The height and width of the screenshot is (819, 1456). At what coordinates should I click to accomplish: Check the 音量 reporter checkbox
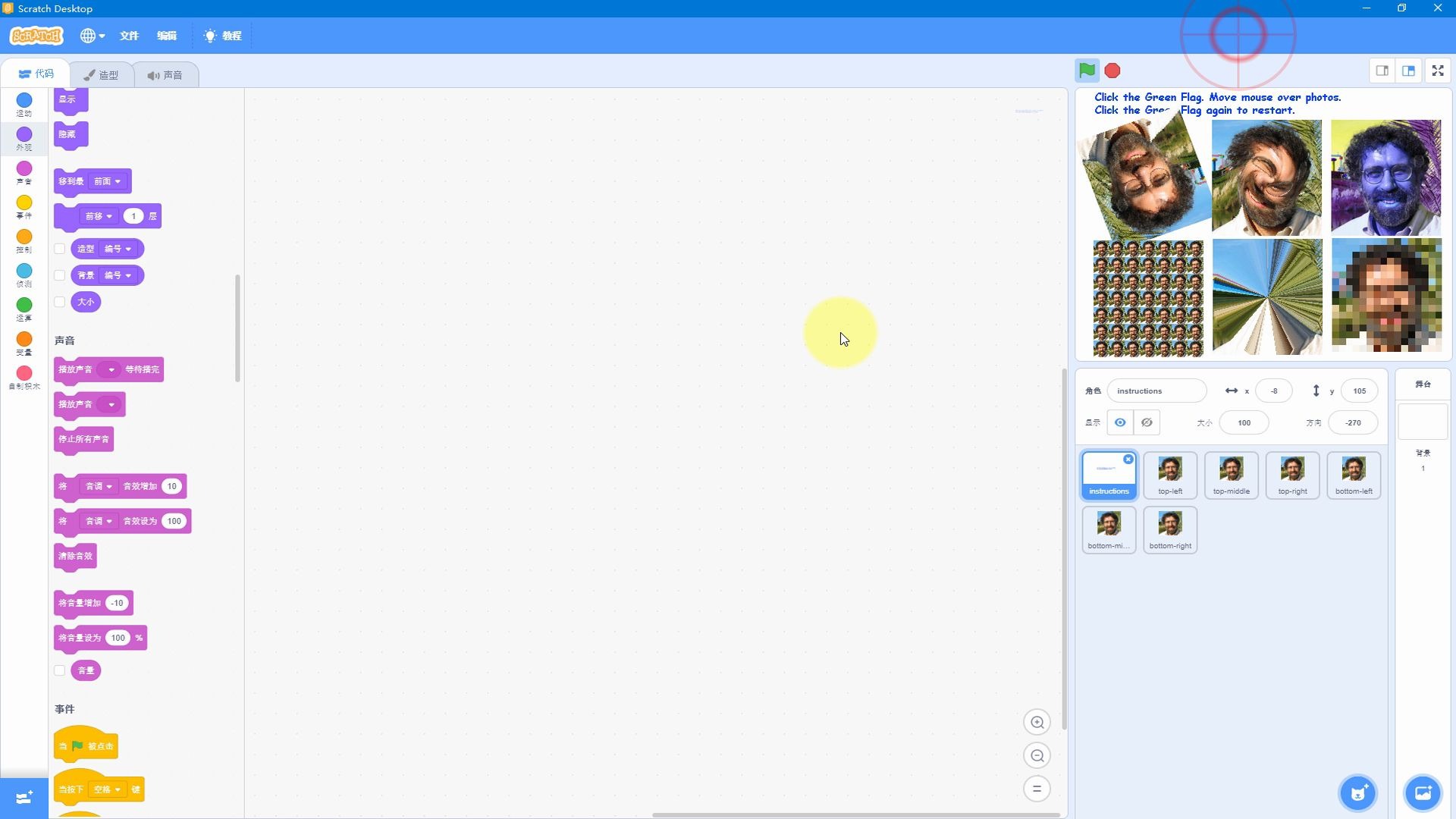coord(60,670)
